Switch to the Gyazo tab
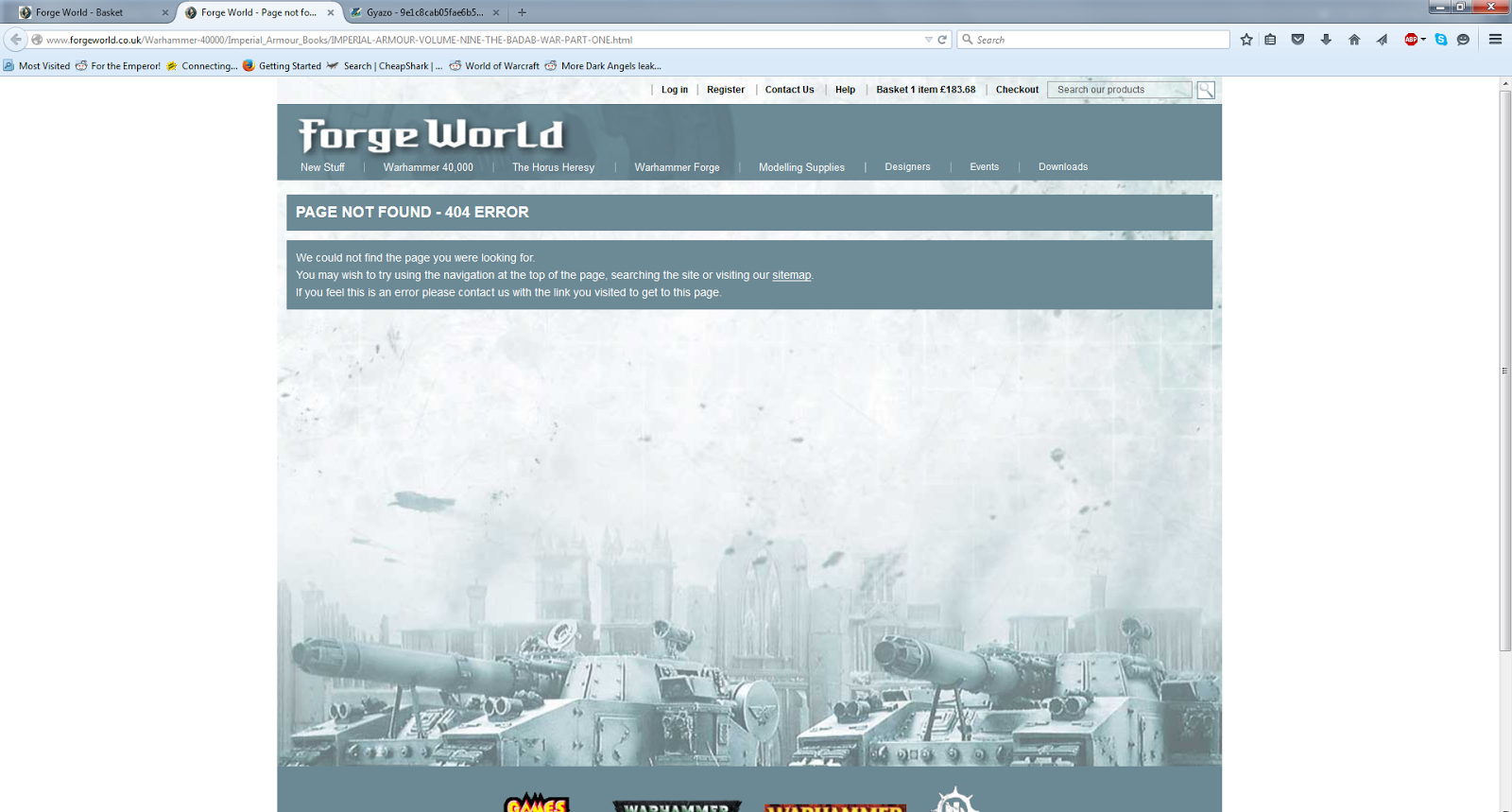The width and height of the screenshot is (1512, 812). tap(425, 12)
